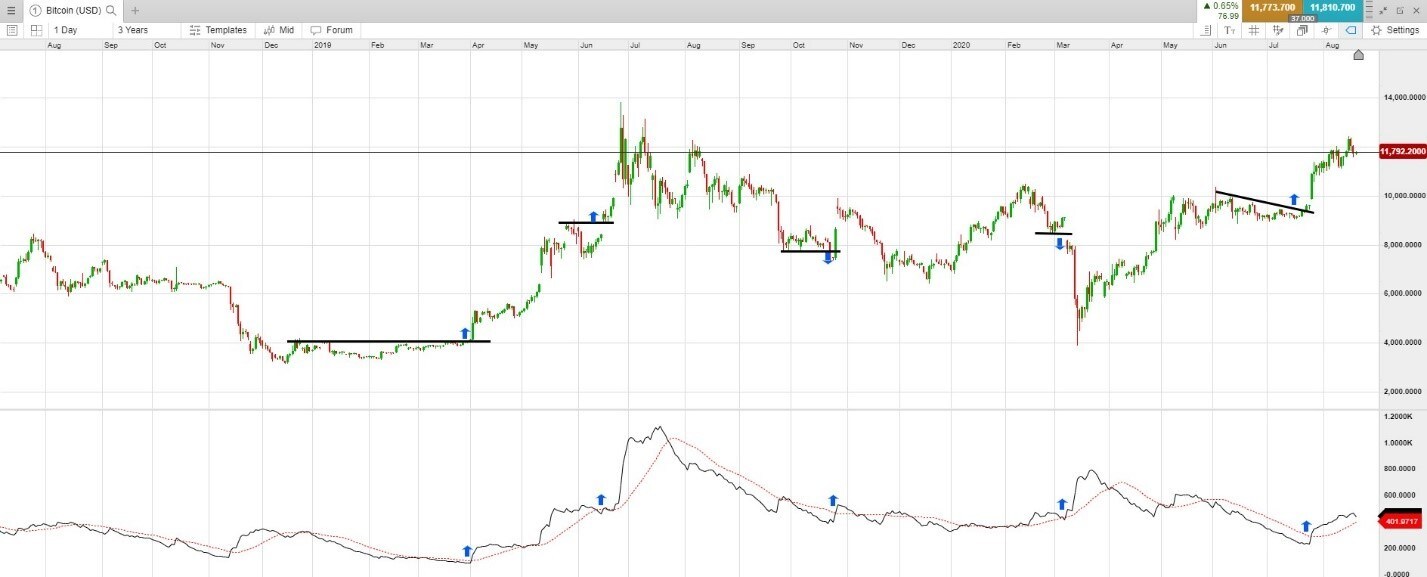Toggle the price tag label icon
Image resolution: width=1427 pixels, height=577 pixels.
(1352, 30)
